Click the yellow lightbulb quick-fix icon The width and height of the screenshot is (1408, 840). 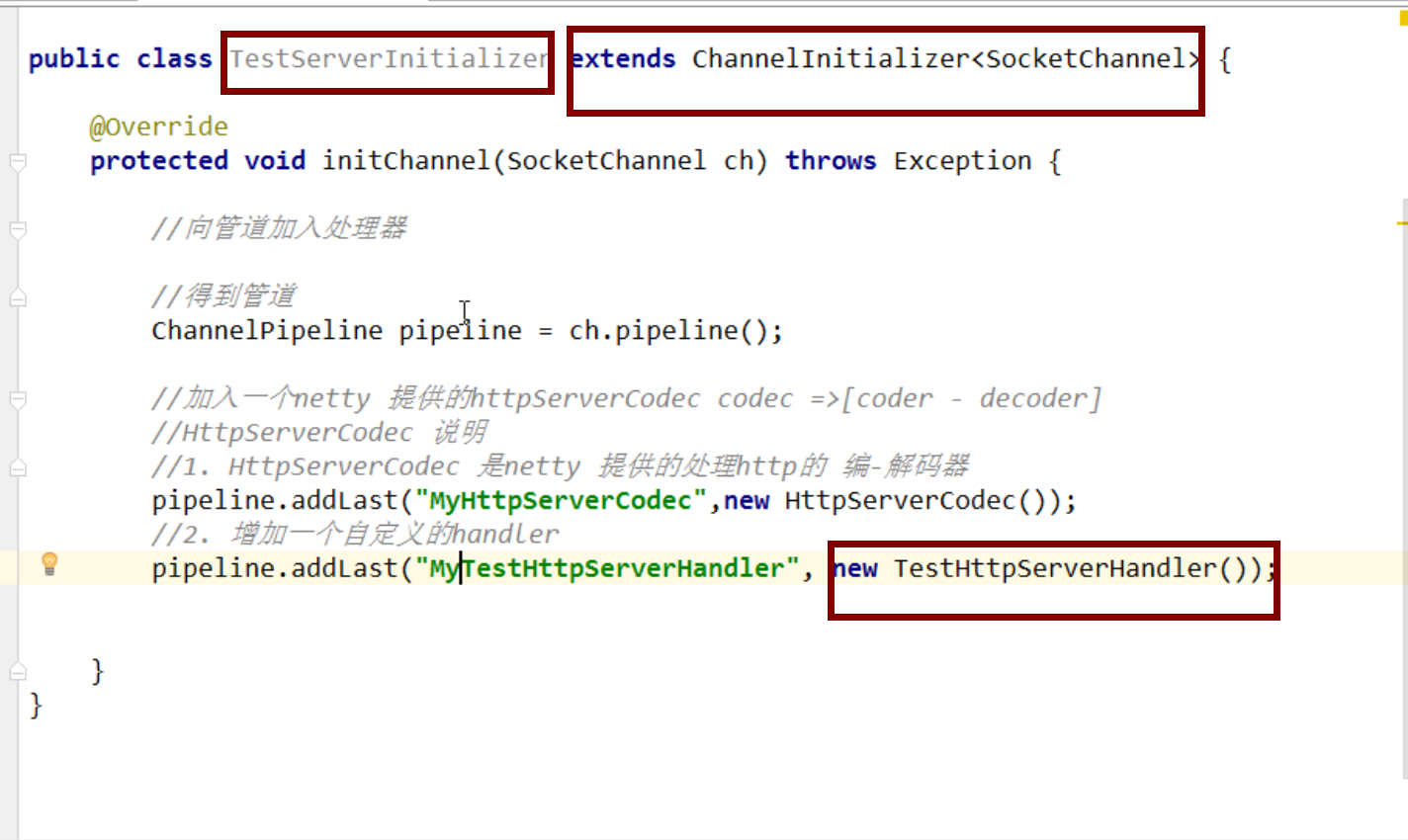[x=49, y=564]
